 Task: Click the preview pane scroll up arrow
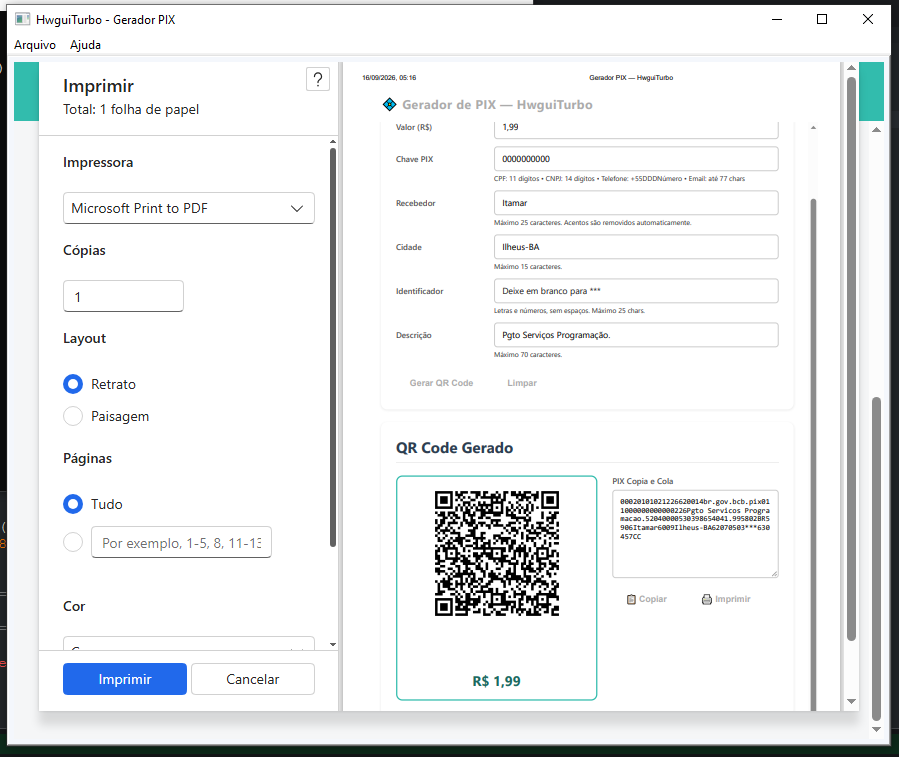point(851,68)
